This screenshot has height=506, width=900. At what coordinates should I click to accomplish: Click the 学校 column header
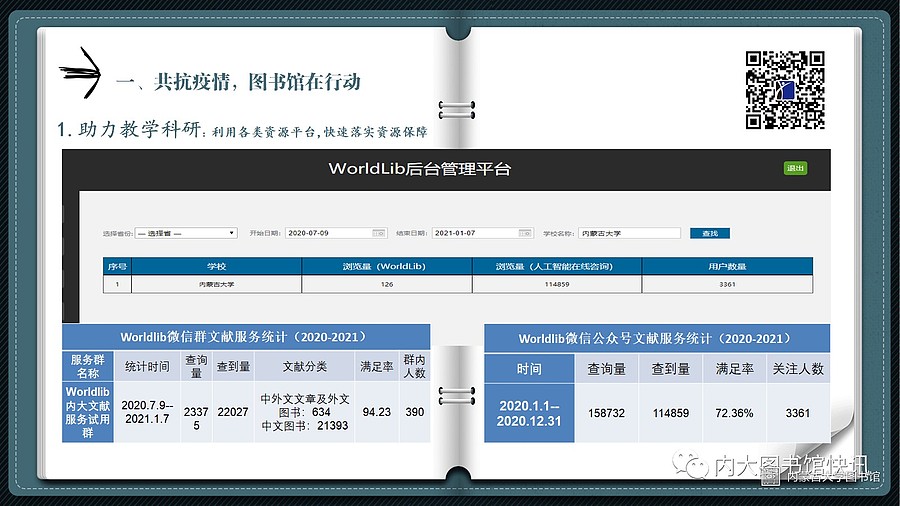coord(216,267)
